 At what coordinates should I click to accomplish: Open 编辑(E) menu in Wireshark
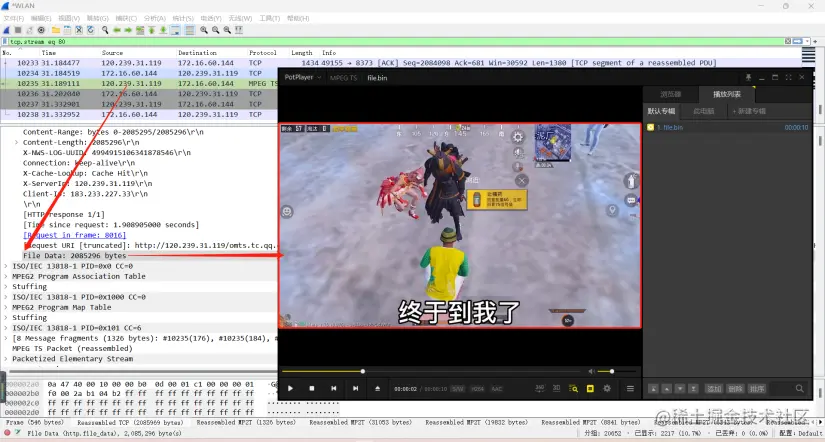[41, 18]
